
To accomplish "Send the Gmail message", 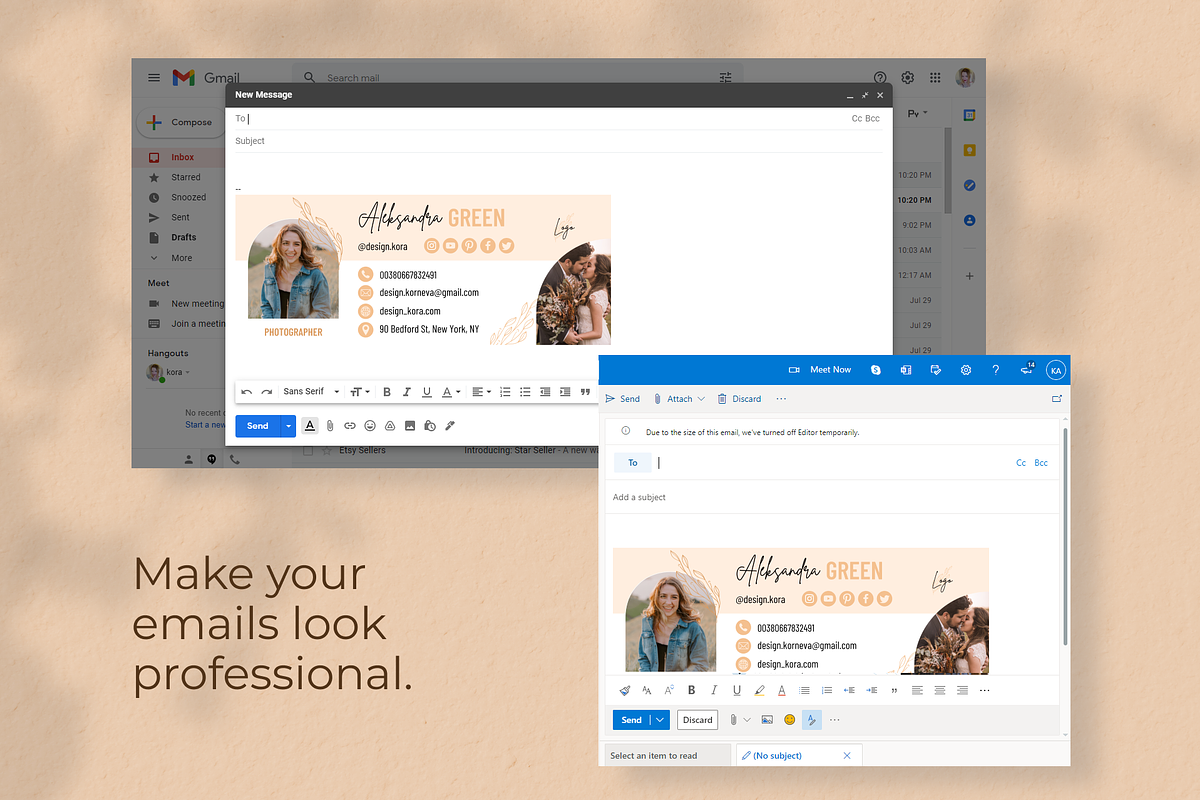I will tap(258, 426).
